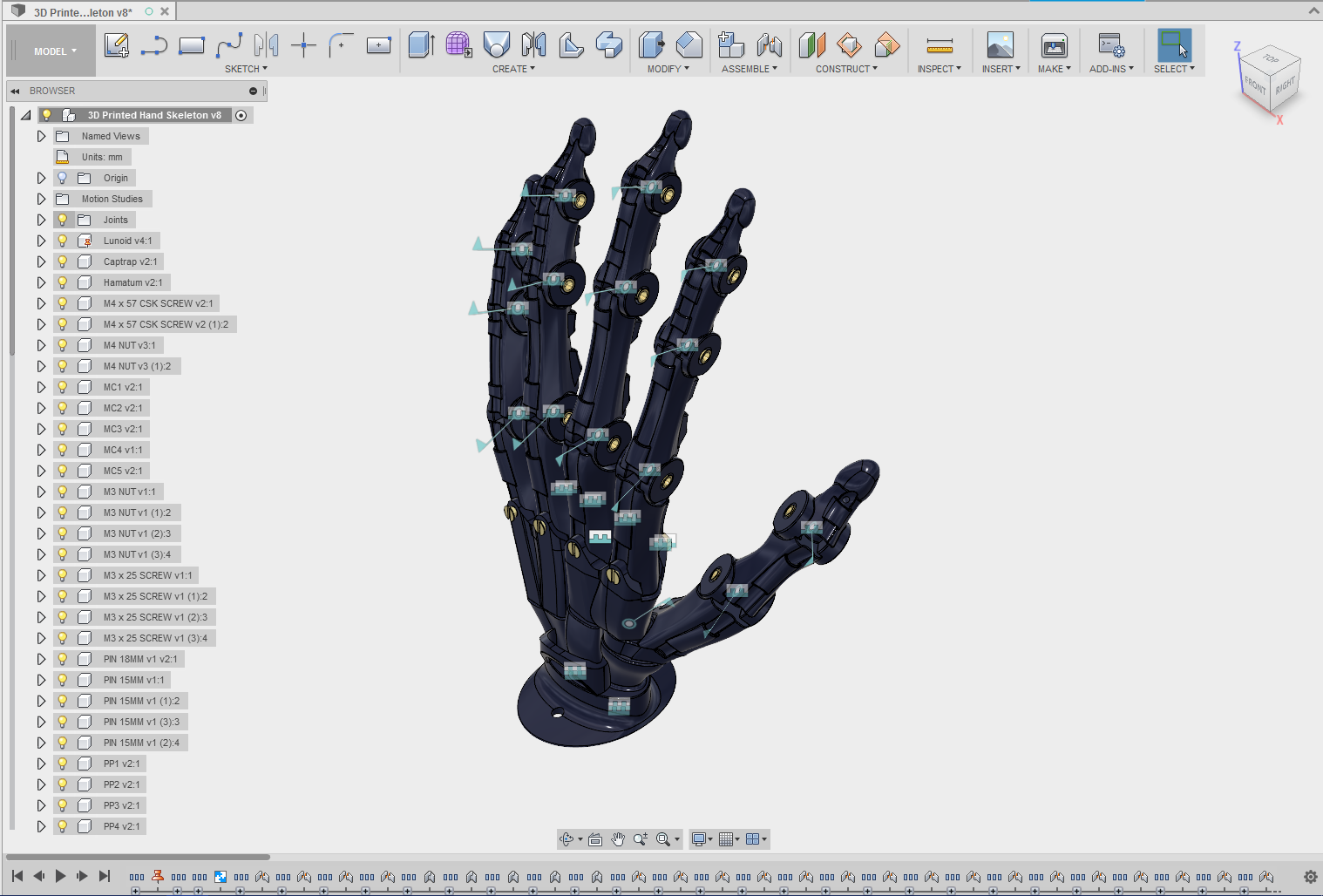
Task: Select the Create Sketch tool
Action: tap(117, 45)
